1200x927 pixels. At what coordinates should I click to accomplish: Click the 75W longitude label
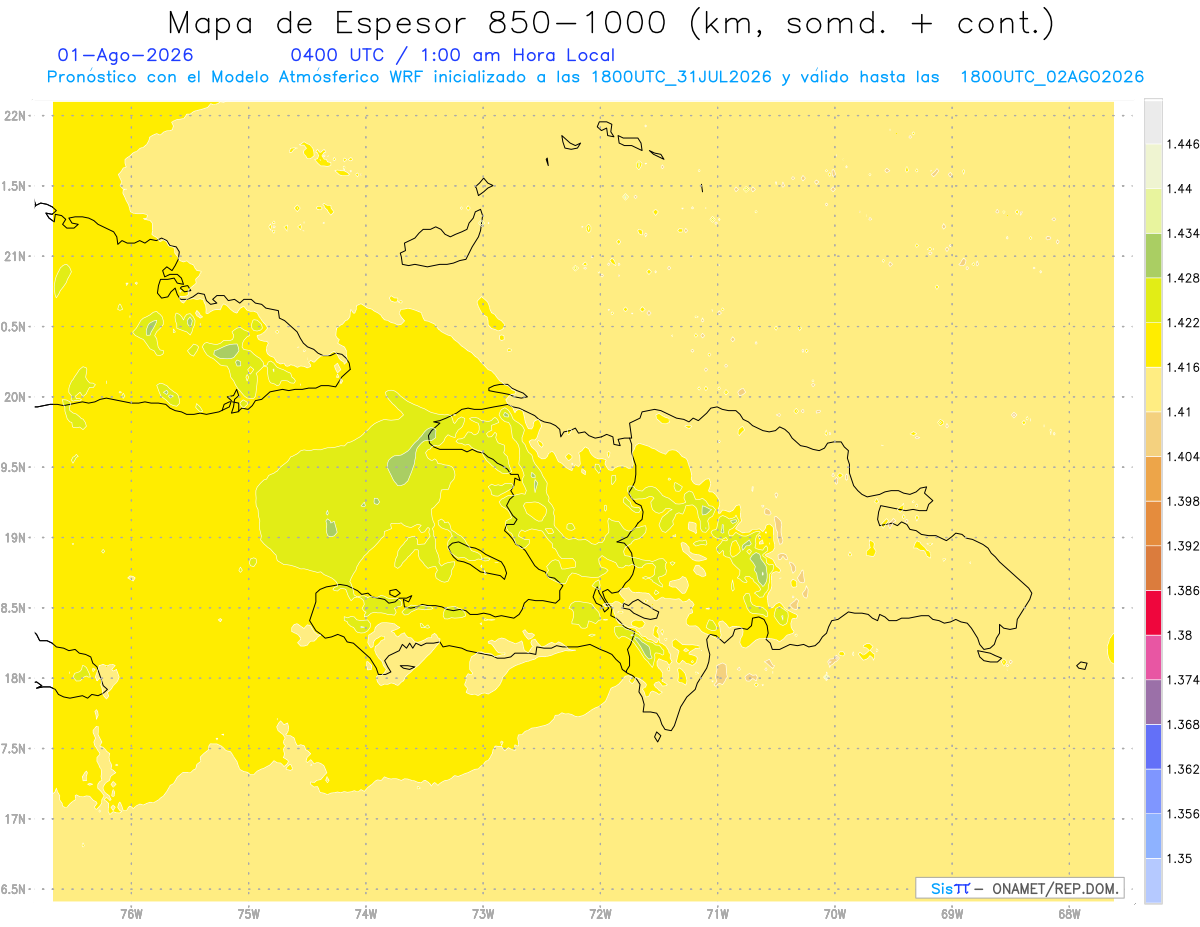coord(249,913)
